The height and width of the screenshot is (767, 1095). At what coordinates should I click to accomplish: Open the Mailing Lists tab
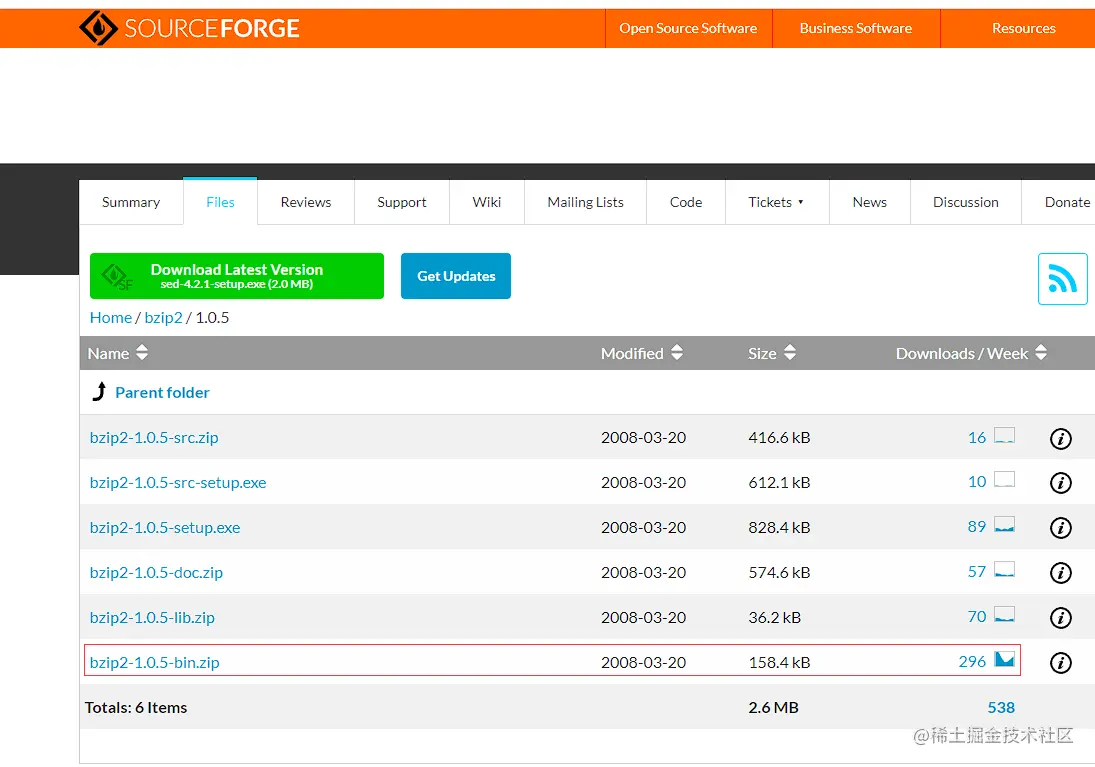point(585,202)
